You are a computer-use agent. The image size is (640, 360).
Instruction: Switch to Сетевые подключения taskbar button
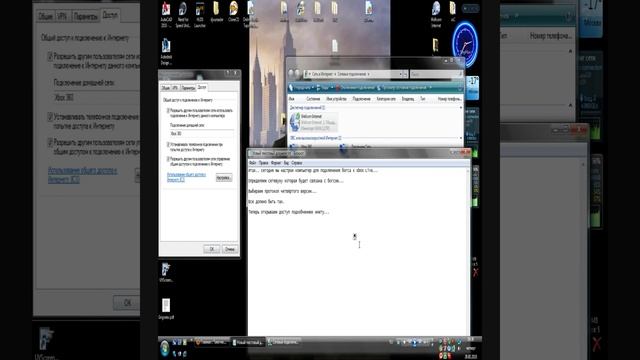click(x=284, y=342)
